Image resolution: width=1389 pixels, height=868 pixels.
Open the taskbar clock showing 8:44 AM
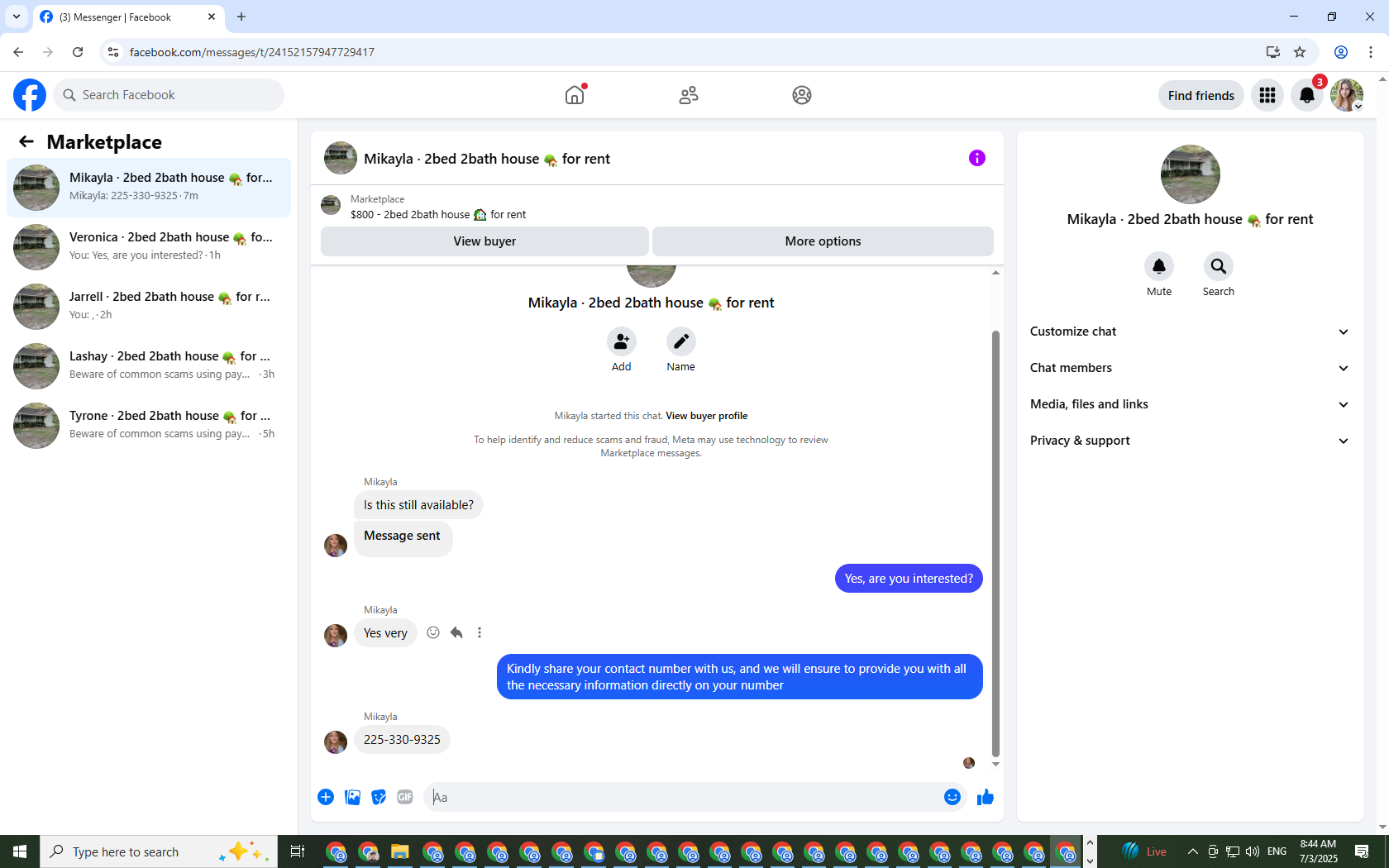pos(1318,851)
